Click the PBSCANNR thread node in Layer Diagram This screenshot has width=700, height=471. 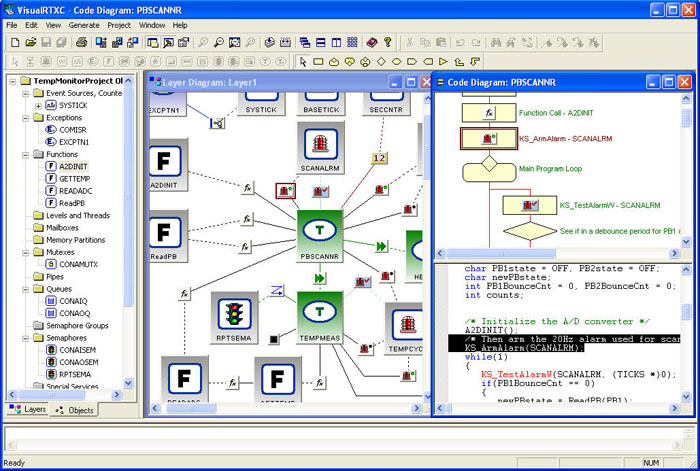click(320, 236)
